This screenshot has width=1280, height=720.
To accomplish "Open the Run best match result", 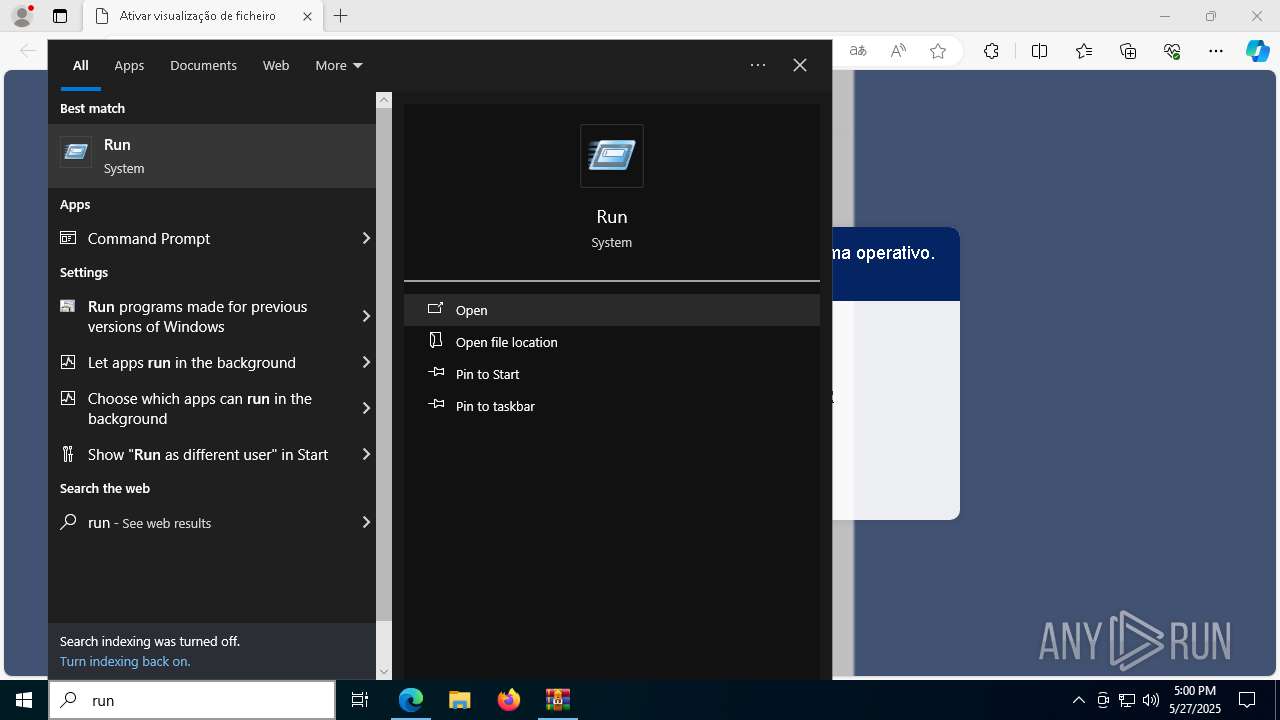I will (212, 156).
